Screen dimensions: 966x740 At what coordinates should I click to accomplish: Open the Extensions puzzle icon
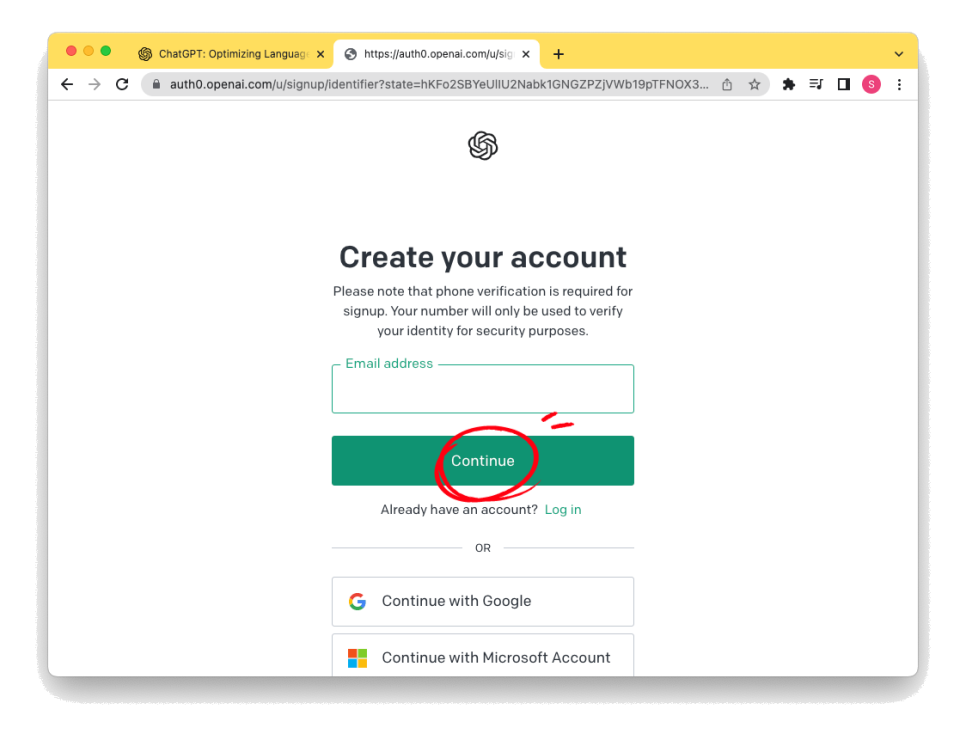click(x=789, y=84)
